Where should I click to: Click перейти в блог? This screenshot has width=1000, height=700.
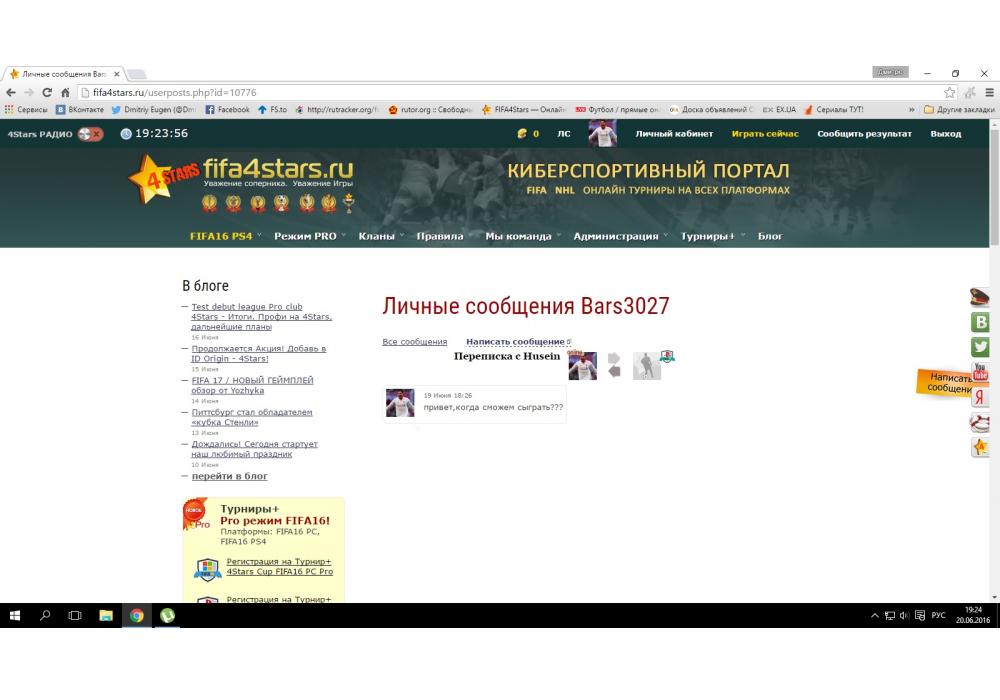[230, 476]
